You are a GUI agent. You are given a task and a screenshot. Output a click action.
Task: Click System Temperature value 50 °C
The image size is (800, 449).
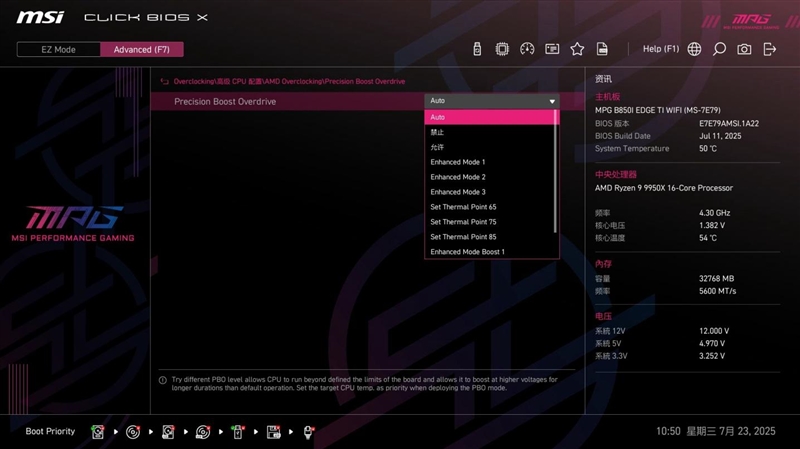(708, 148)
